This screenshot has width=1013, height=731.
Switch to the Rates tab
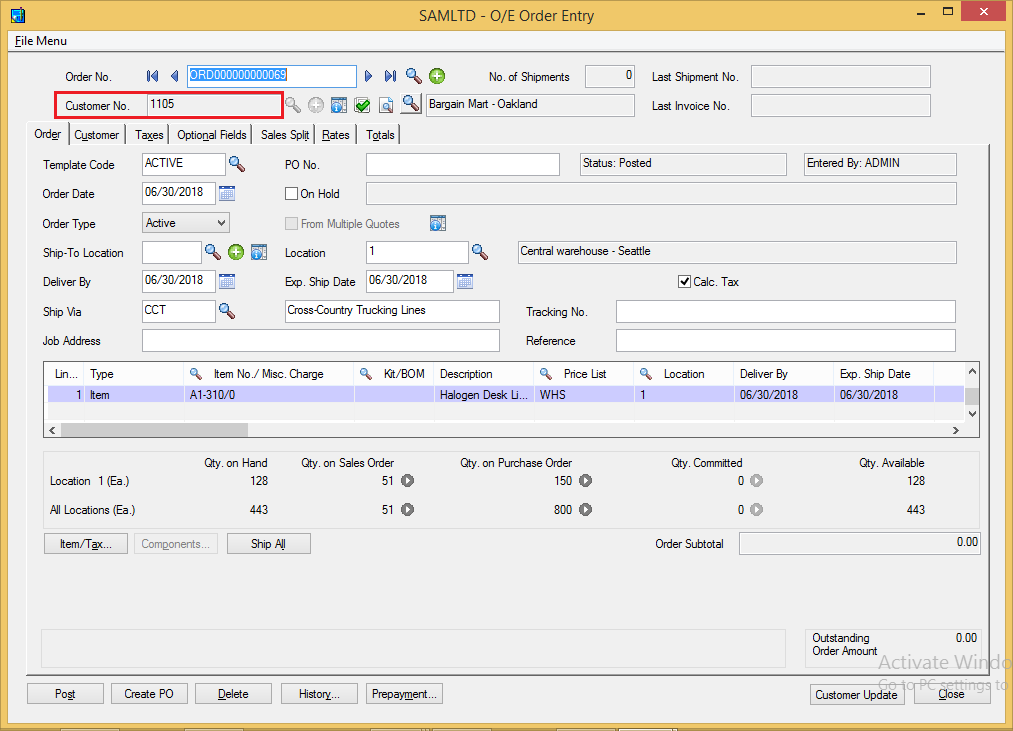point(336,135)
